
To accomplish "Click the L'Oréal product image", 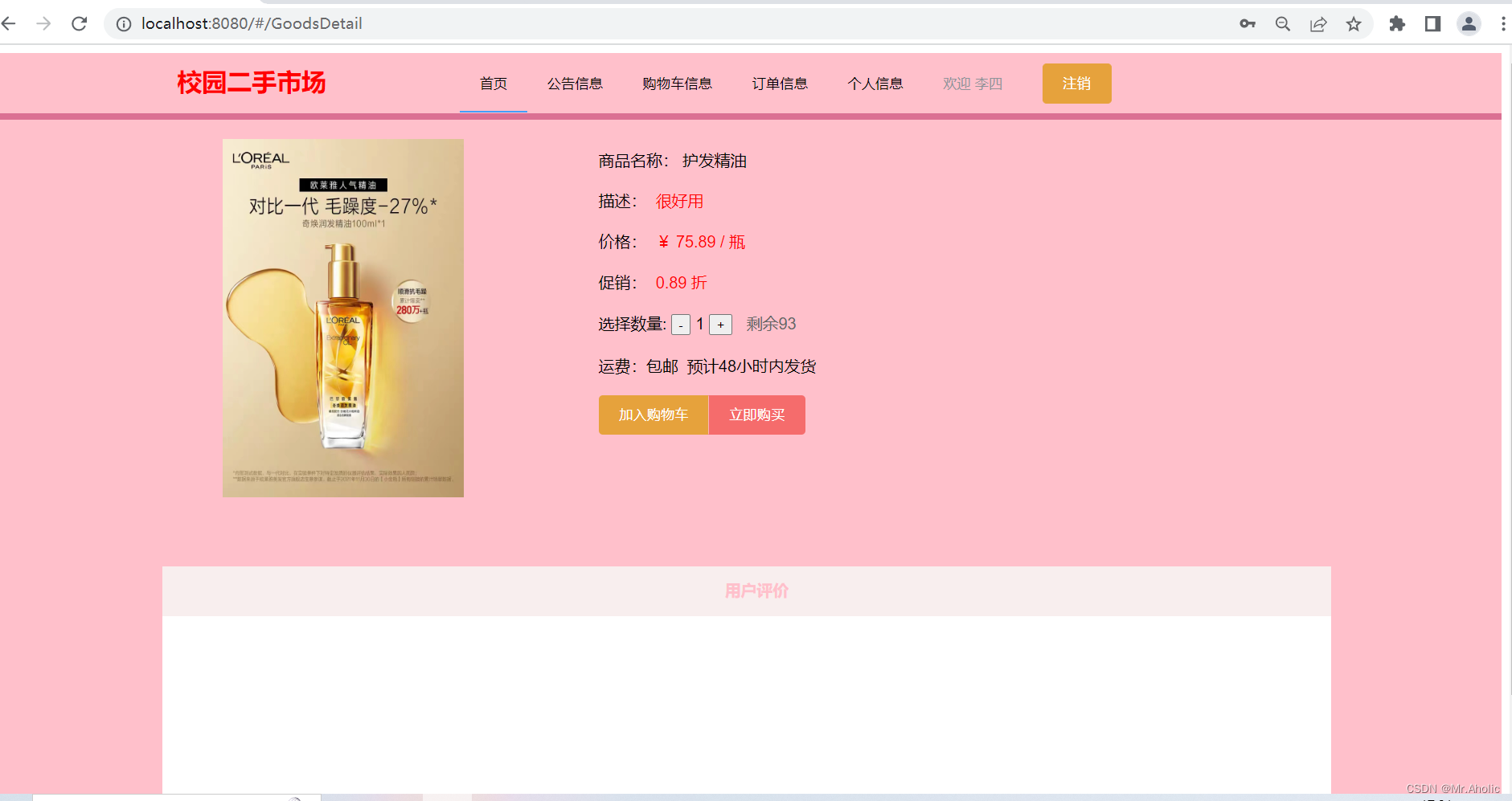I will point(342,317).
